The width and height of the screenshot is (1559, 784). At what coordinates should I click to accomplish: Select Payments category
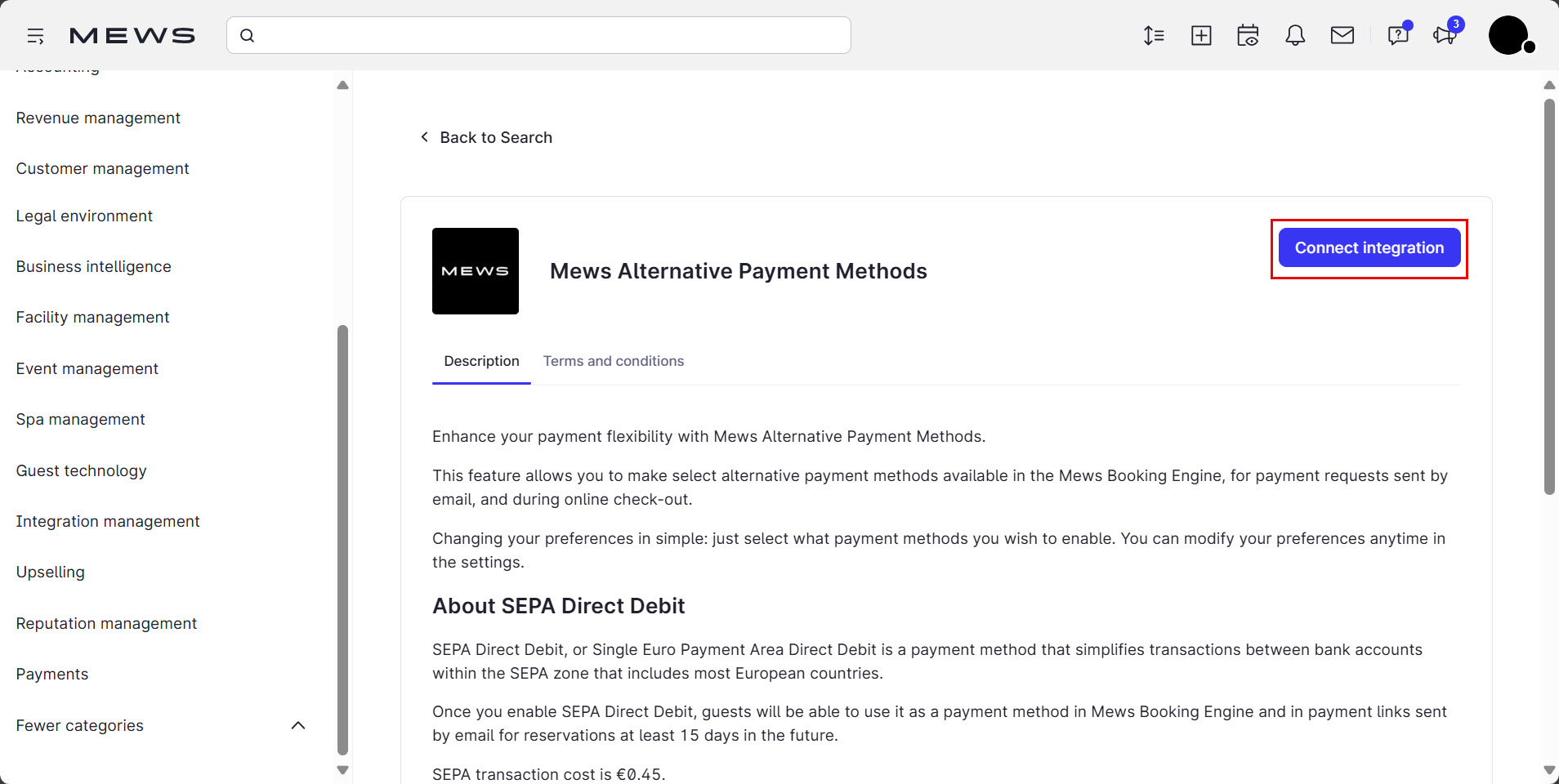pyautogui.click(x=52, y=675)
